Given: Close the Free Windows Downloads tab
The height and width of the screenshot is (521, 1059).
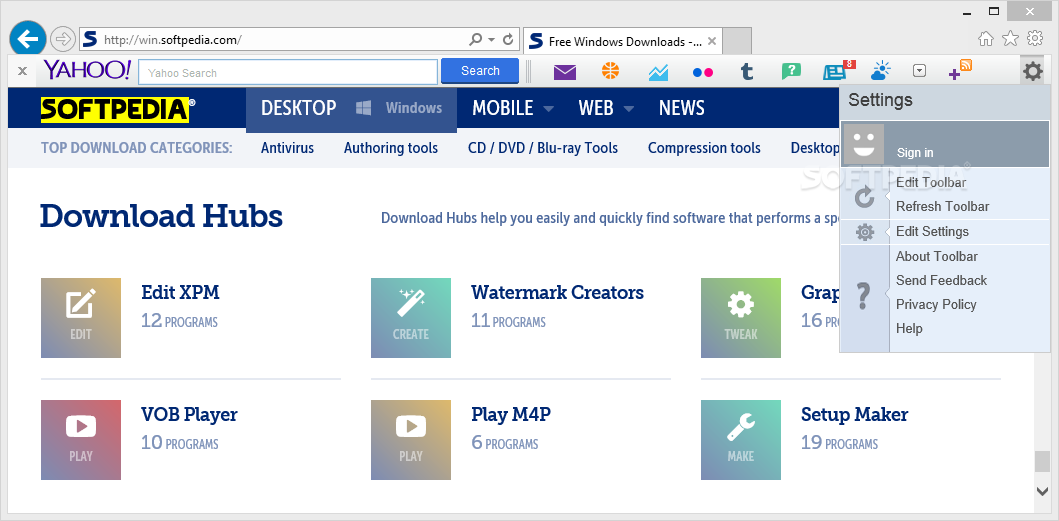Looking at the screenshot, I should click(712, 41).
